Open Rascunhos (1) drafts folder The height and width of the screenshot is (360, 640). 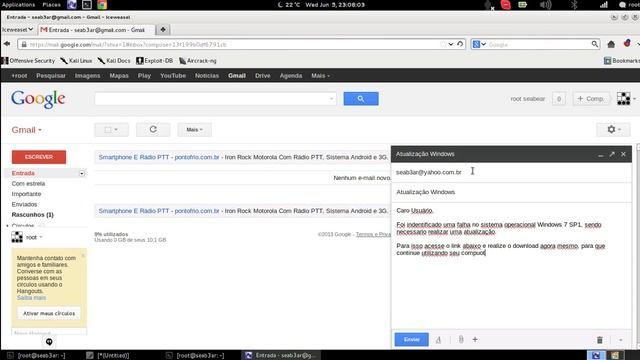(x=33, y=215)
